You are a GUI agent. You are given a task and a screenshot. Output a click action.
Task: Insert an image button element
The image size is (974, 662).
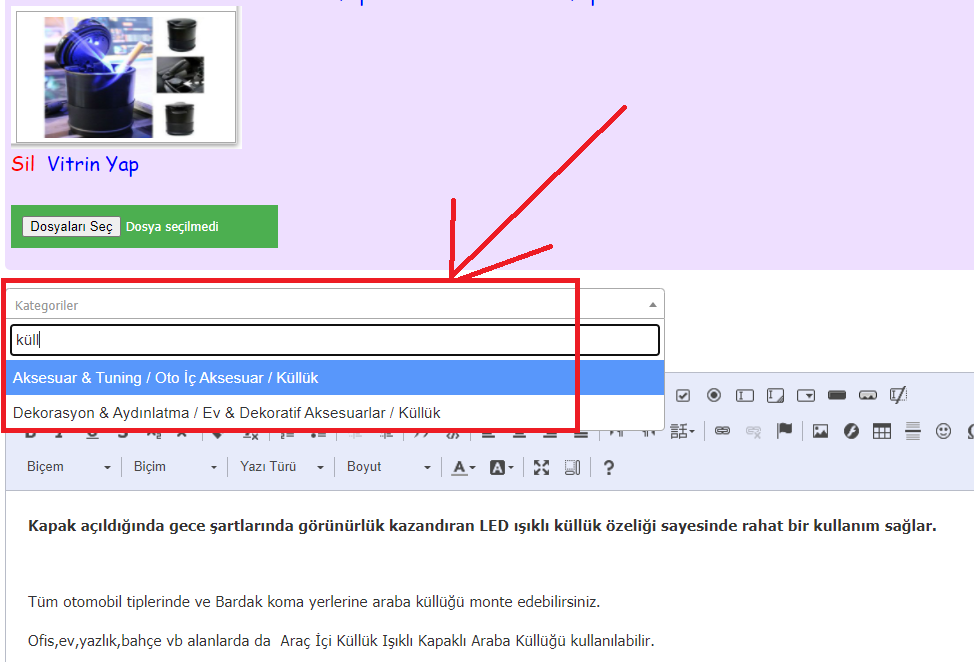pos(868,395)
